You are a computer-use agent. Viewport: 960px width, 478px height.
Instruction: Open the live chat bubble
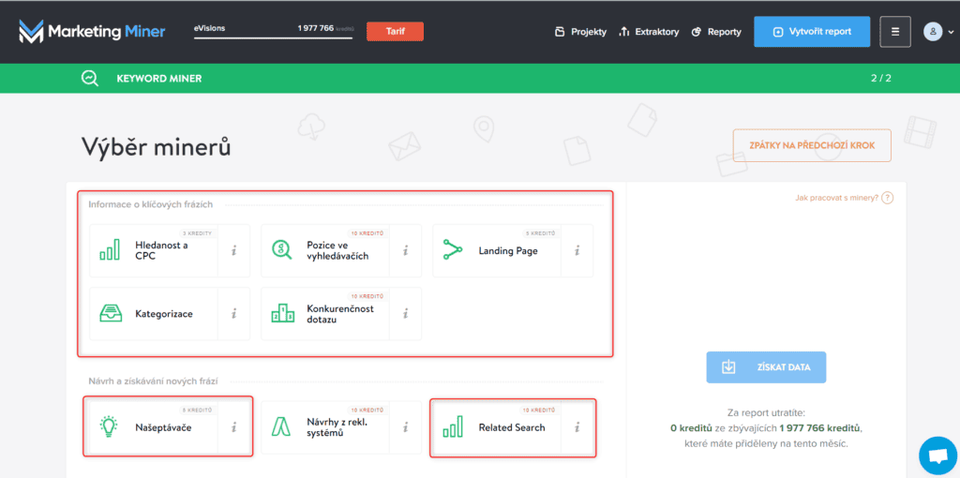point(937,456)
